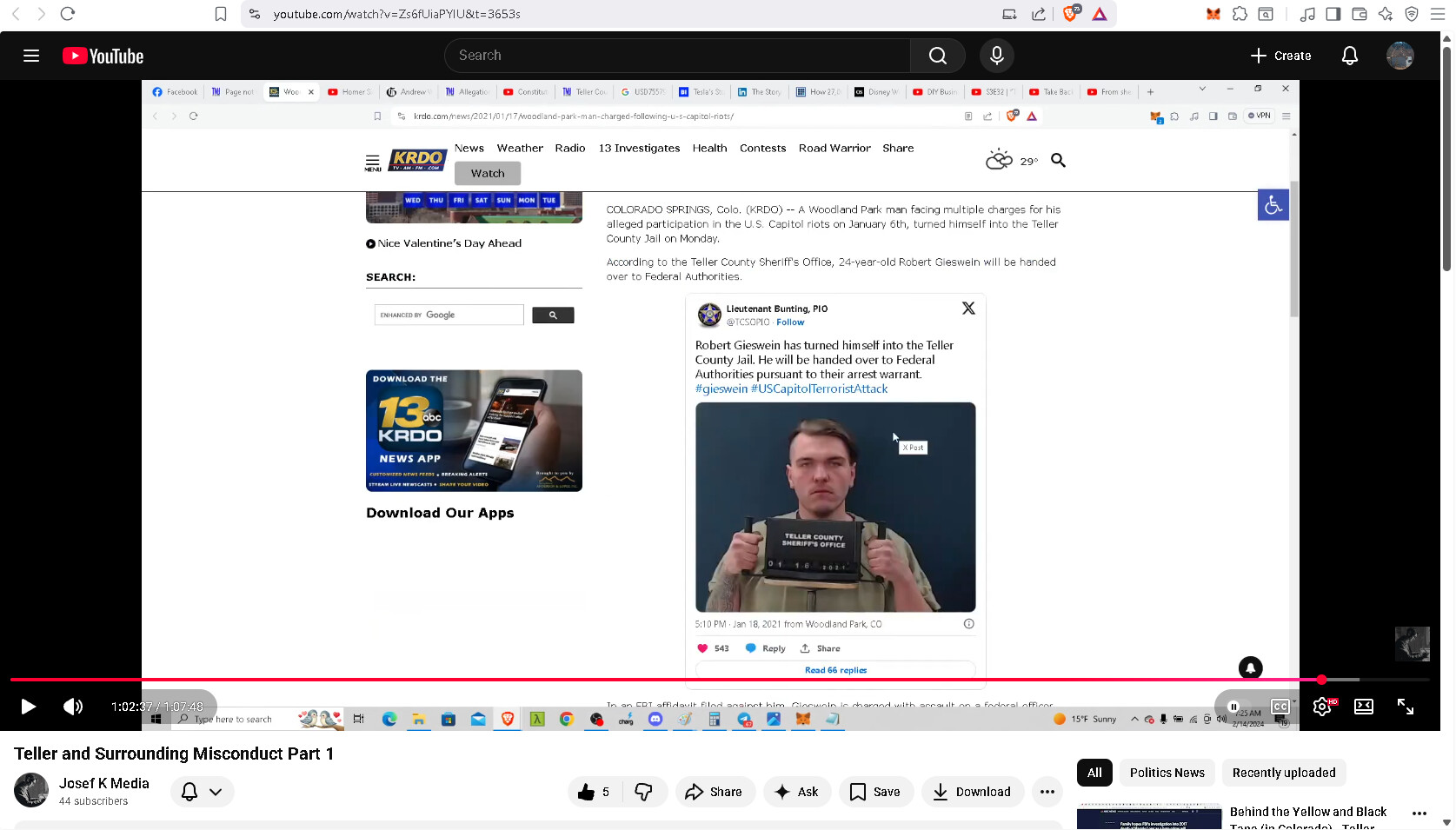
Task: Open the Josef K Media channel link
Action: (104, 783)
